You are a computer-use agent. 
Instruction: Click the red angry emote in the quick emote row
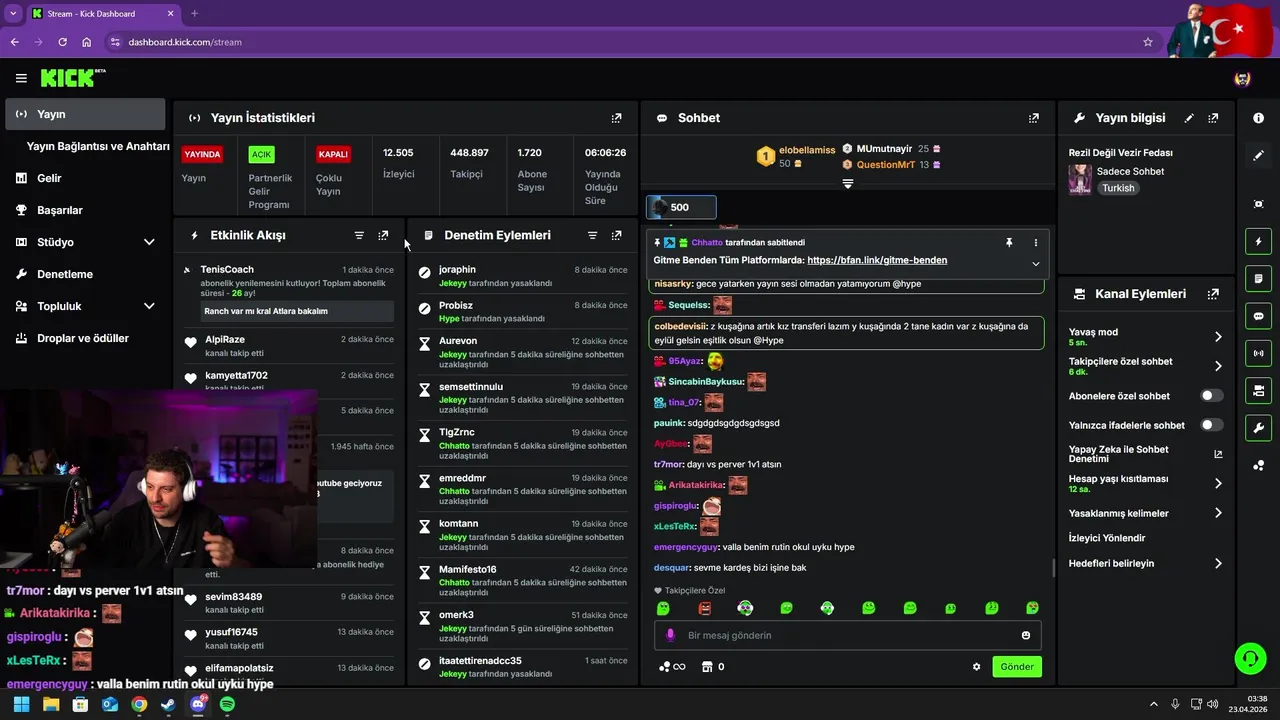704,608
